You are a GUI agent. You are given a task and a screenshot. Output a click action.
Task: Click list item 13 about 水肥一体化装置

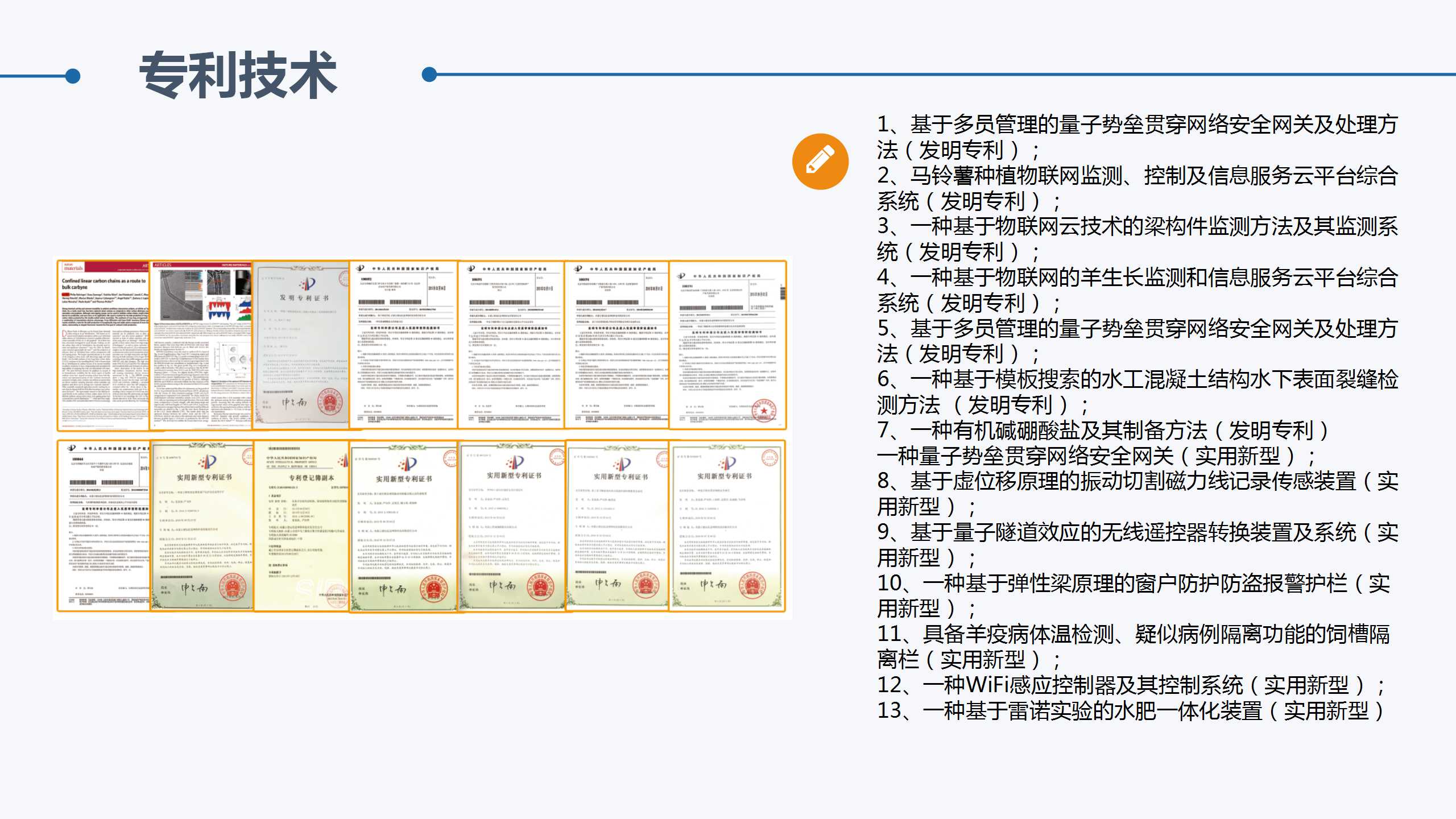pyautogui.click(x=1130, y=710)
